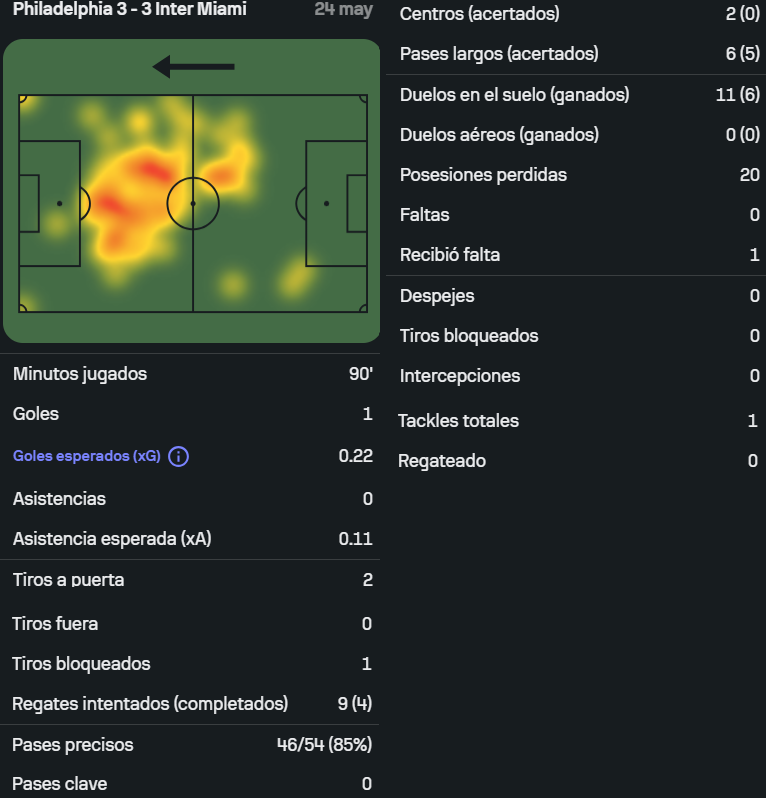Select the Recibió falta row

[576, 255]
